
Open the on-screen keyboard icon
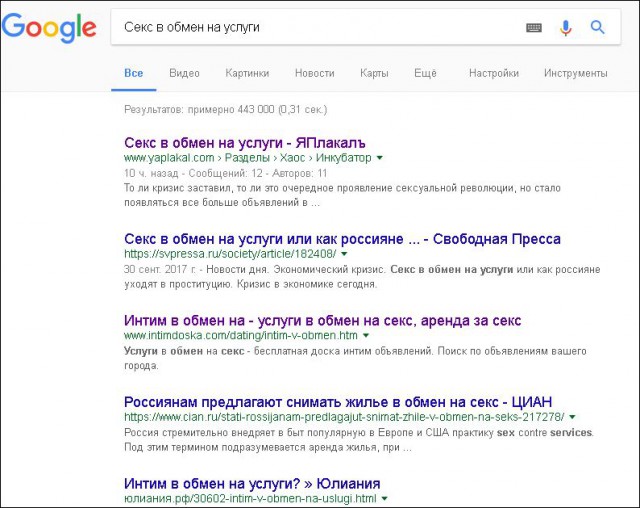533,27
